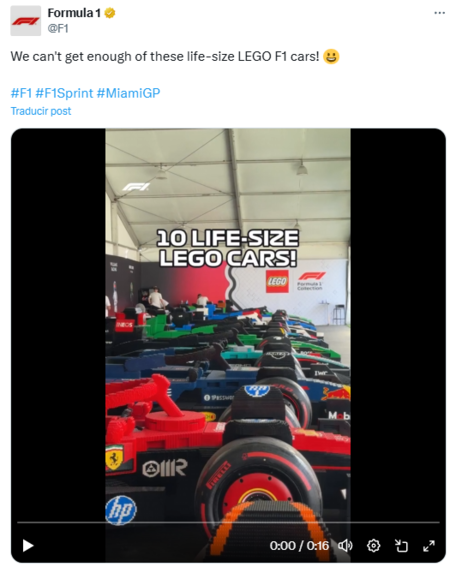The height and width of the screenshot is (567, 450).
Task: Click the LEGO logo in the video
Action: point(277,281)
